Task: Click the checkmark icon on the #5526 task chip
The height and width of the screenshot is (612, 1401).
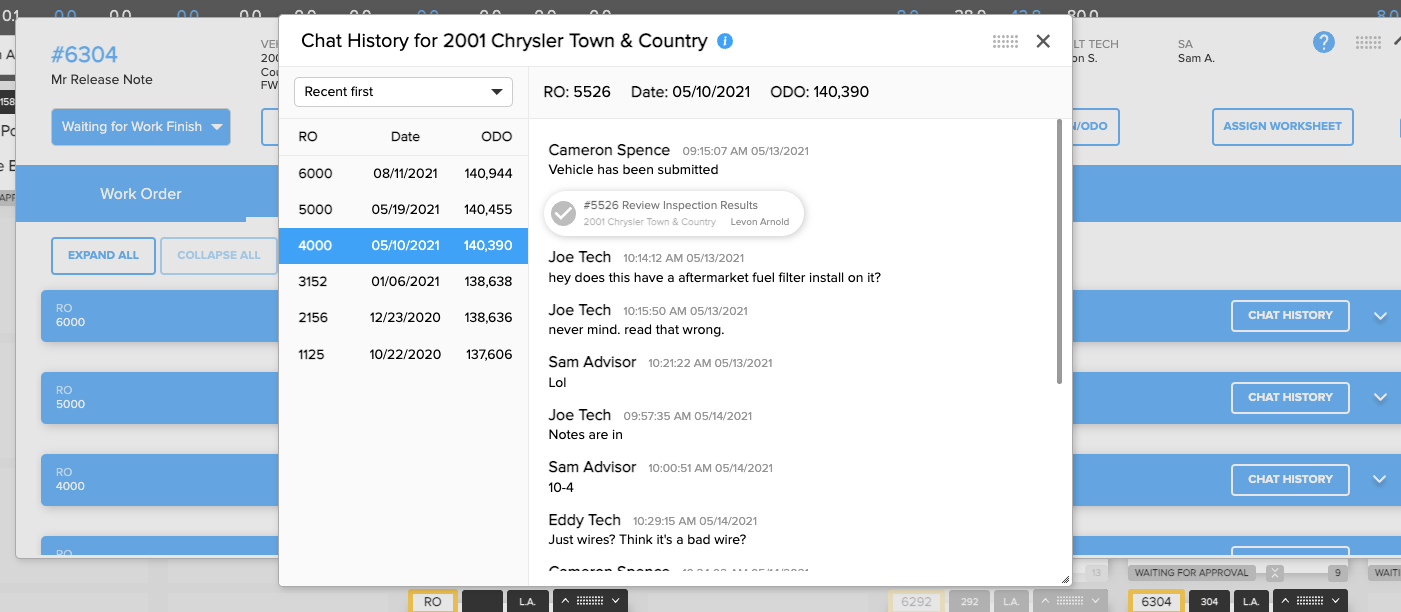Action: click(564, 213)
